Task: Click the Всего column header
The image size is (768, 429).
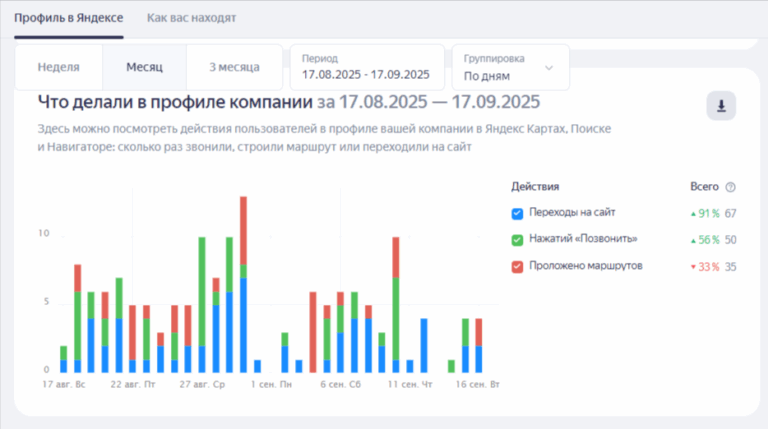Action: (704, 187)
